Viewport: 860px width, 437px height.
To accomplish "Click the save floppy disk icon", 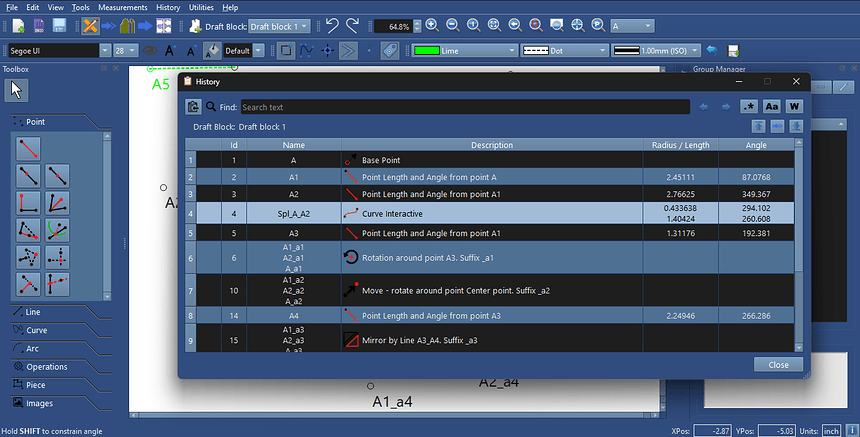I will click(60, 26).
